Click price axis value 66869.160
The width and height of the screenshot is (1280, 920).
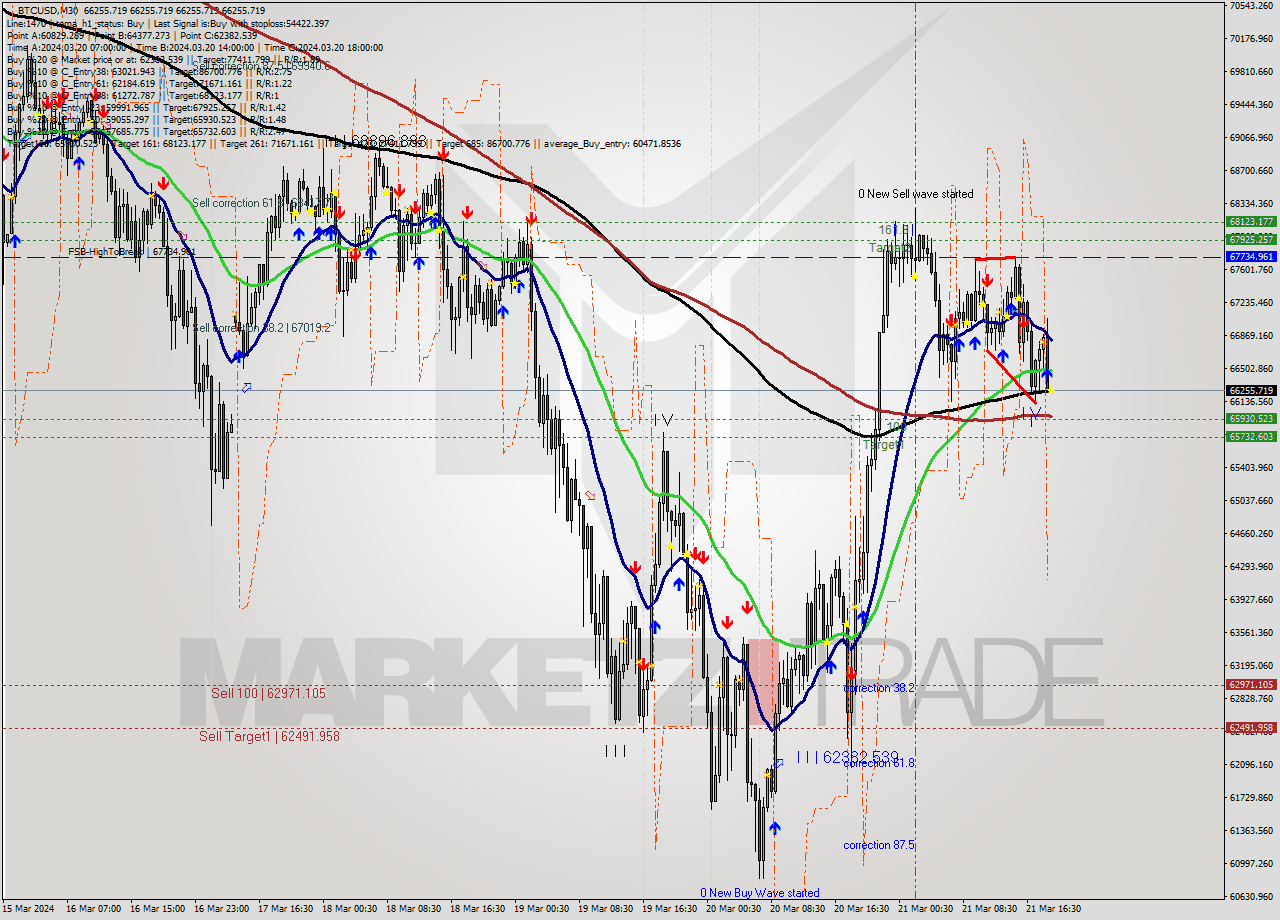1250,336
